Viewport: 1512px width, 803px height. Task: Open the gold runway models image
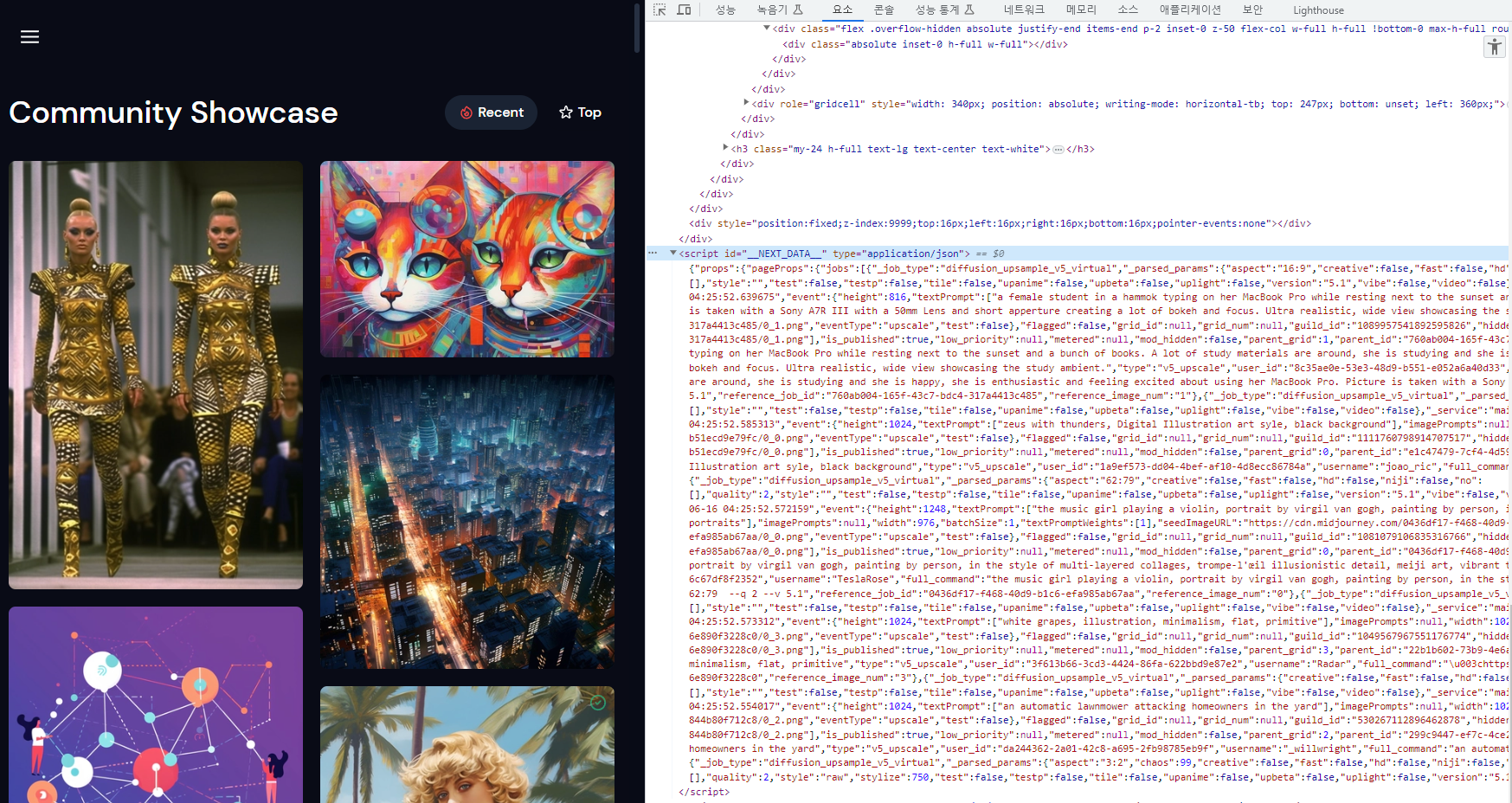point(156,375)
